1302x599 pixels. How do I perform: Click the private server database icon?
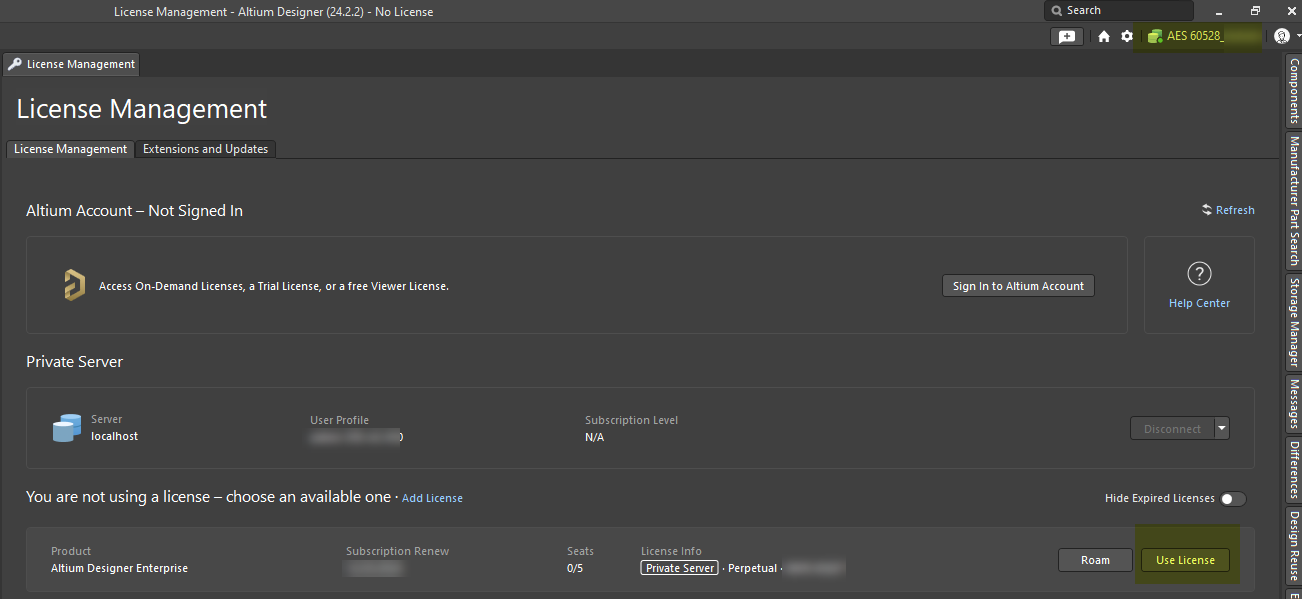coord(66,427)
